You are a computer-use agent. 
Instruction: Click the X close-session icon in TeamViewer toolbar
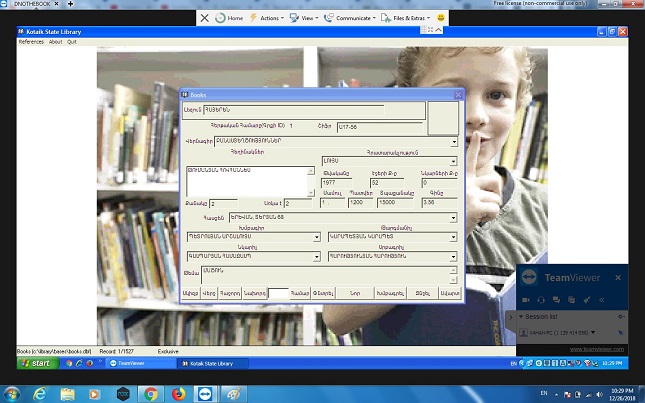[205, 18]
